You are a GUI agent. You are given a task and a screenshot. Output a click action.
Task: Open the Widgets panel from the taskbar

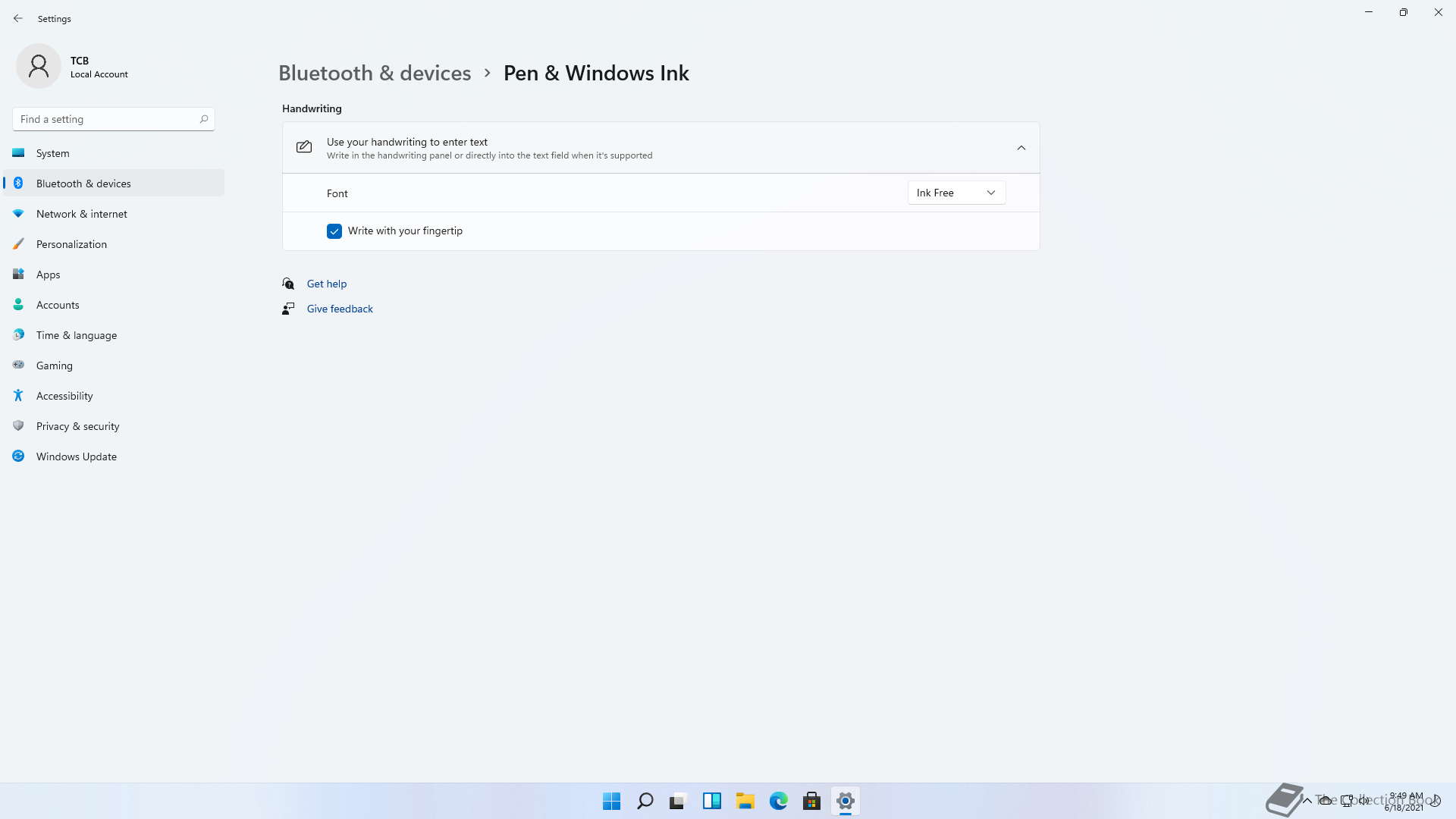(712, 801)
